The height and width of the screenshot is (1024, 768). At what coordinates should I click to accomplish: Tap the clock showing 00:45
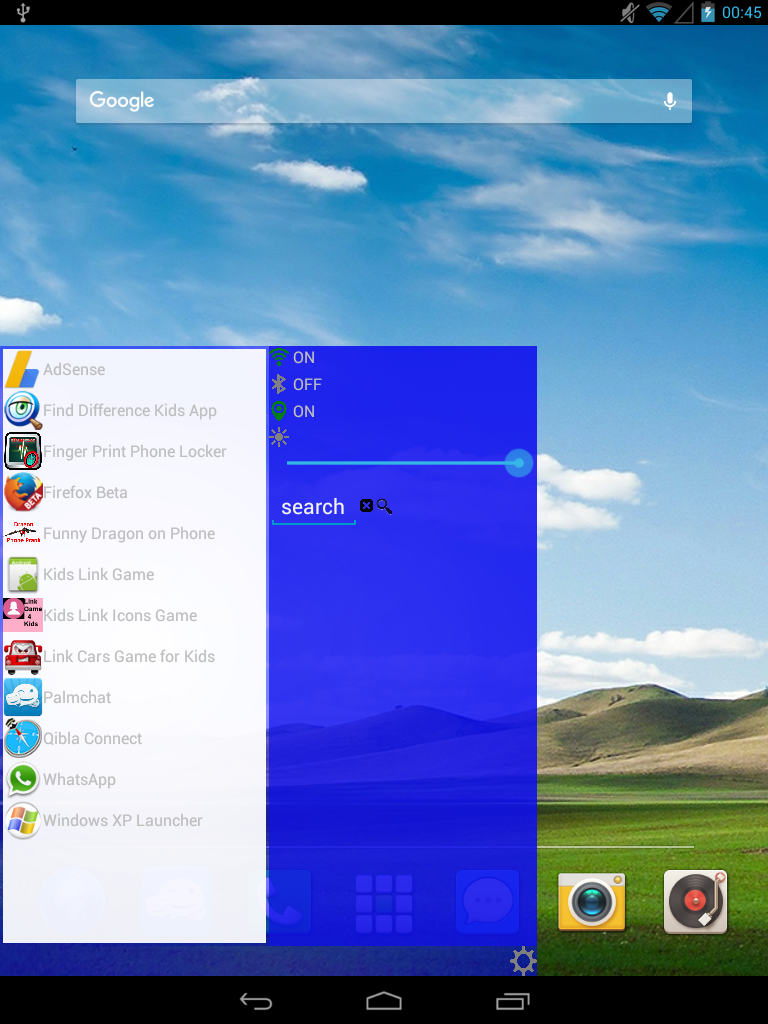[741, 12]
